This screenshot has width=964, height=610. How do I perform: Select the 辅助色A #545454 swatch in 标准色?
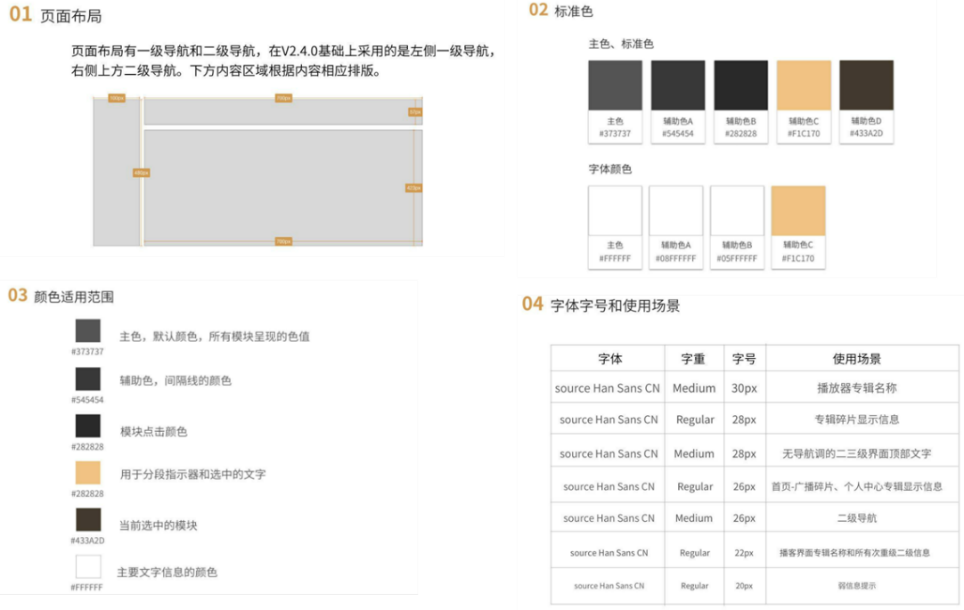pyautogui.click(x=678, y=86)
